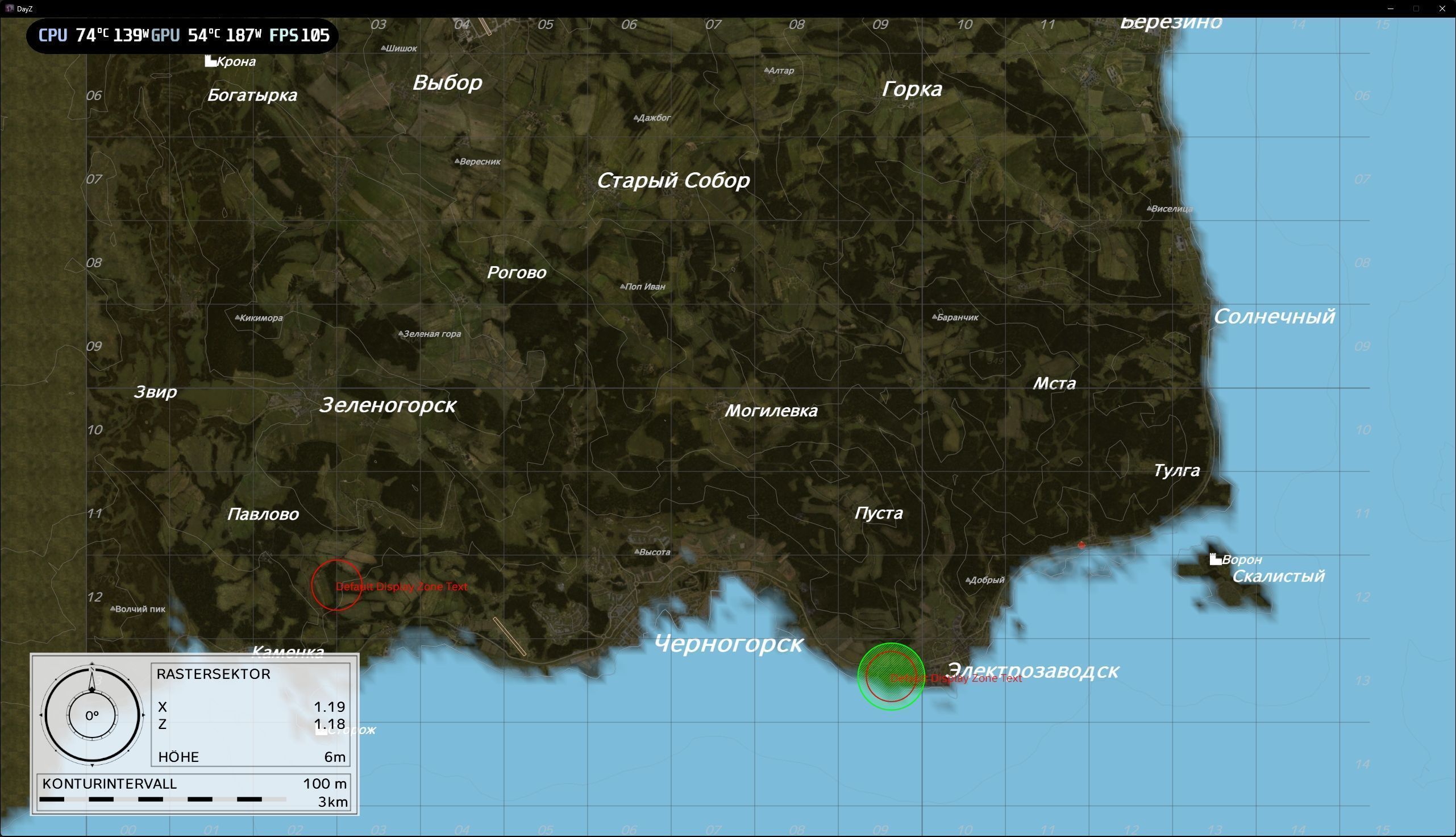Click the RASTERSEKTOR coordinates panel

click(x=251, y=715)
